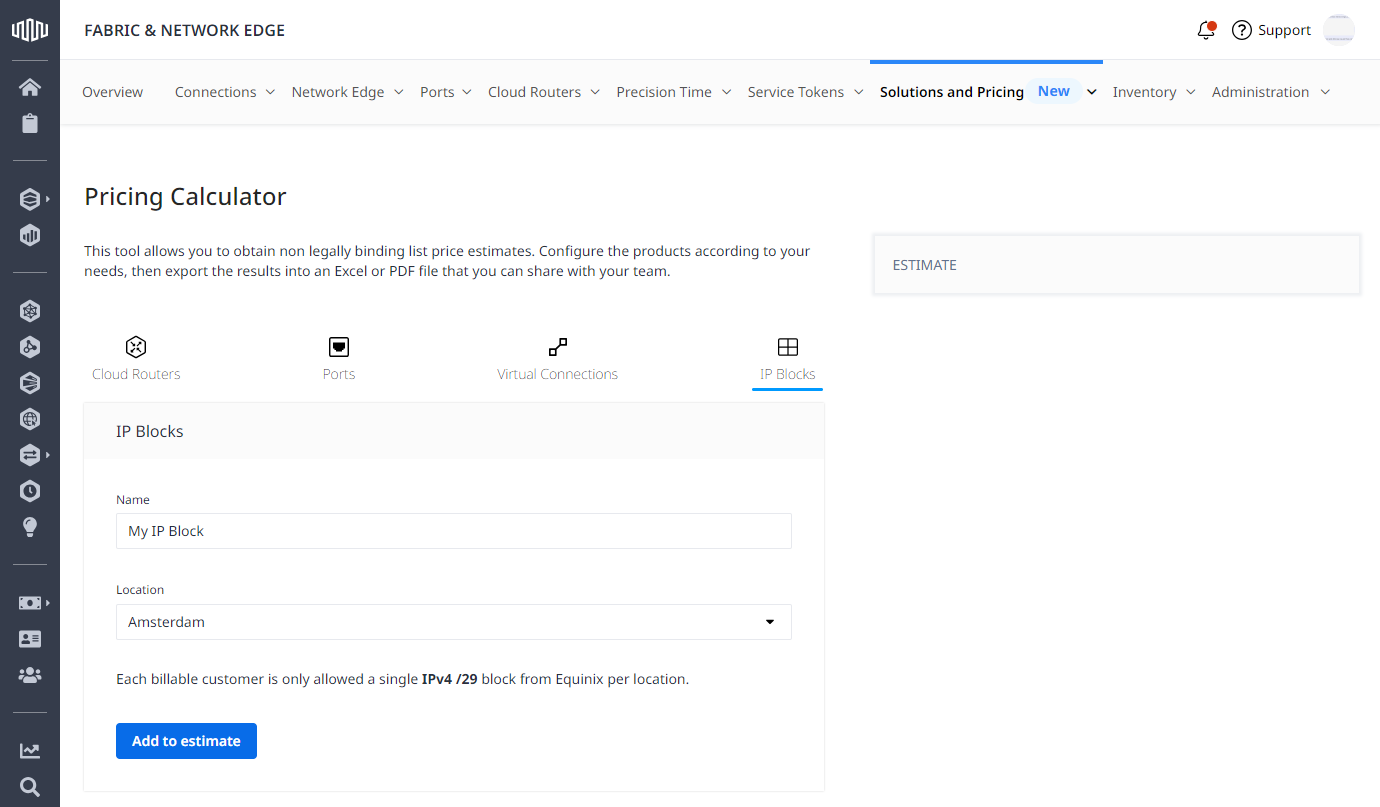Click the ESTIMATE panel header
Screen dimensions: 1380x807
[1117, 265]
